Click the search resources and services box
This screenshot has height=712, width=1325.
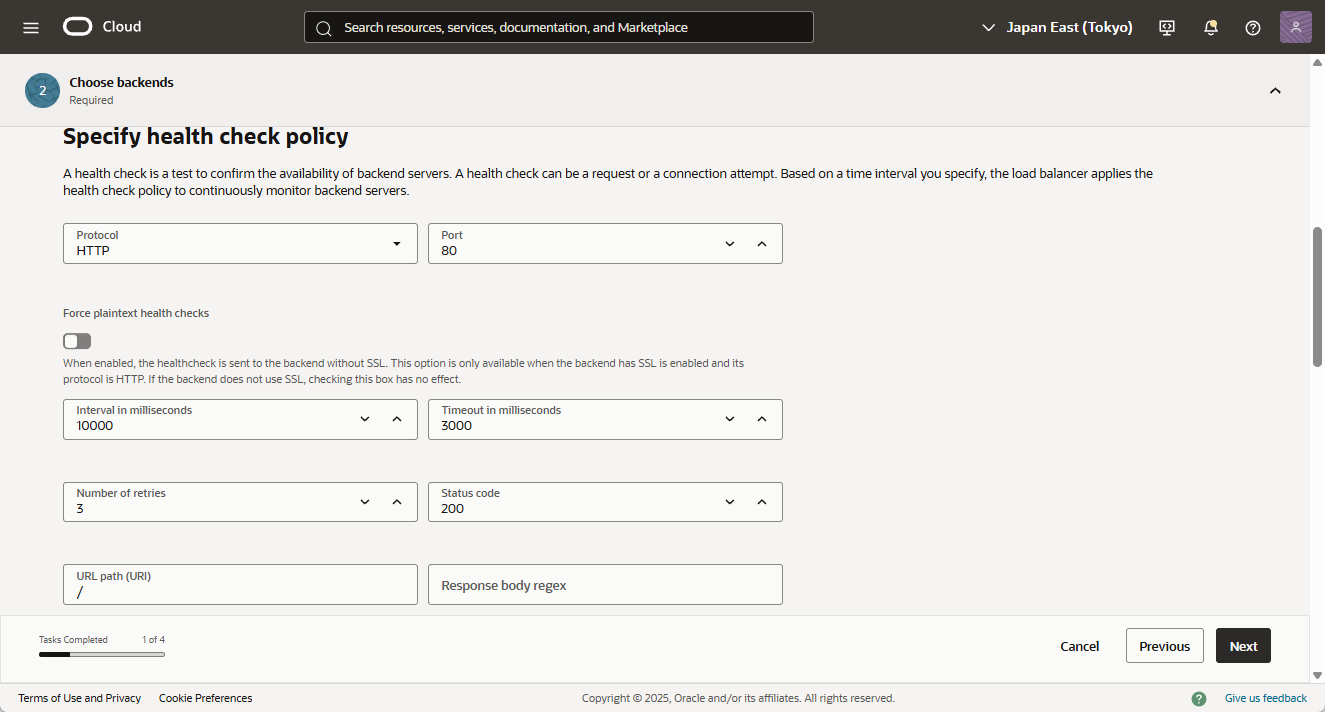(559, 27)
